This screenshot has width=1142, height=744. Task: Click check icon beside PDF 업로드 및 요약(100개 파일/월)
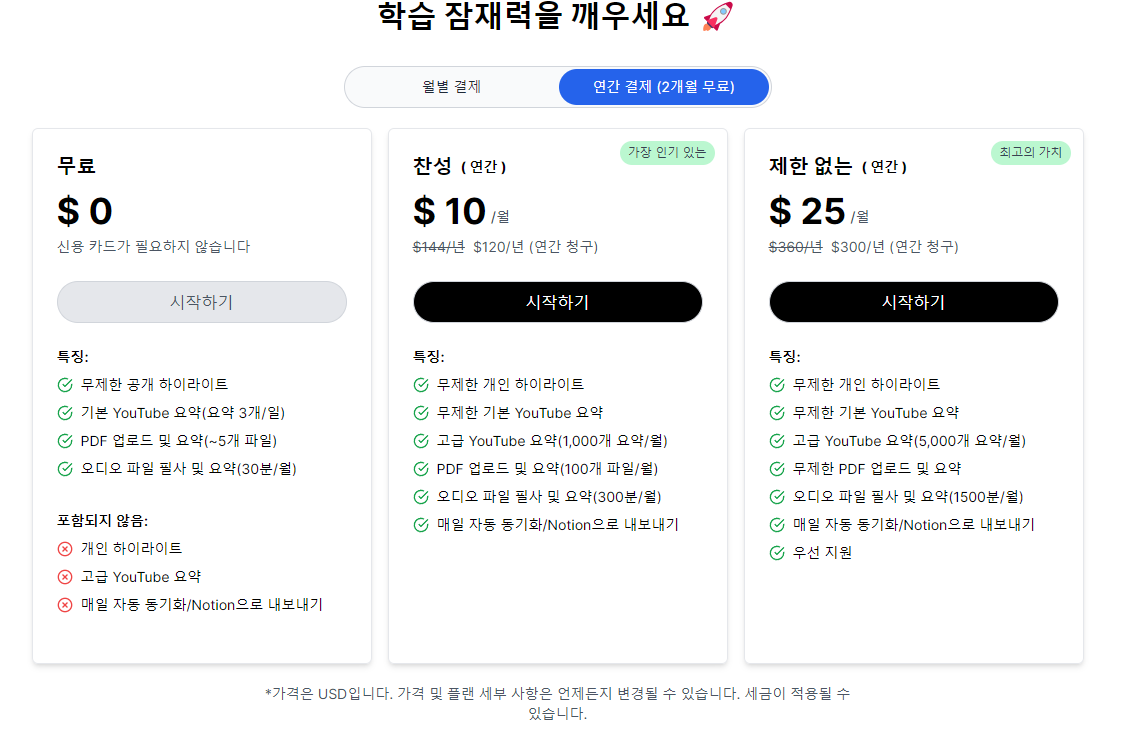click(421, 469)
